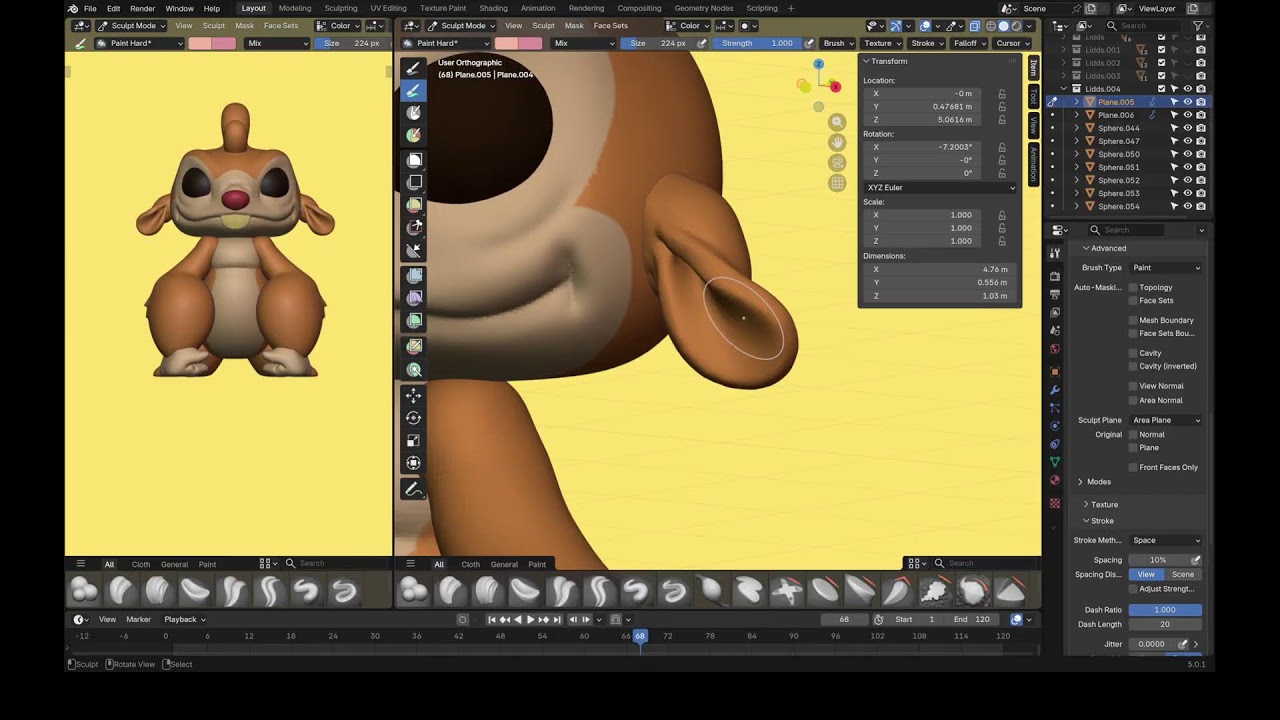This screenshot has height=720, width=1280.
Task: Click the pan hand gizmo in the viewport
Action: 837,142
